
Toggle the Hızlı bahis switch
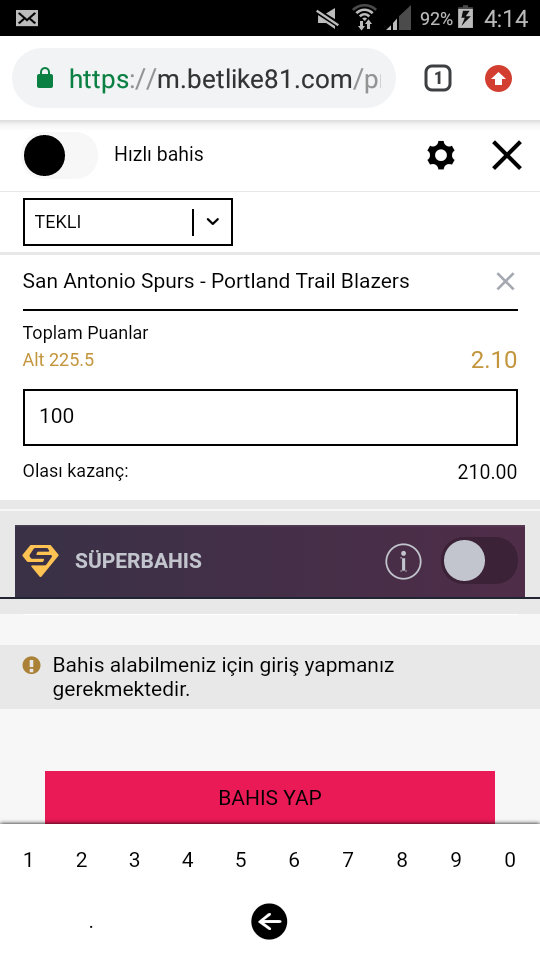(x=59, y=156)
